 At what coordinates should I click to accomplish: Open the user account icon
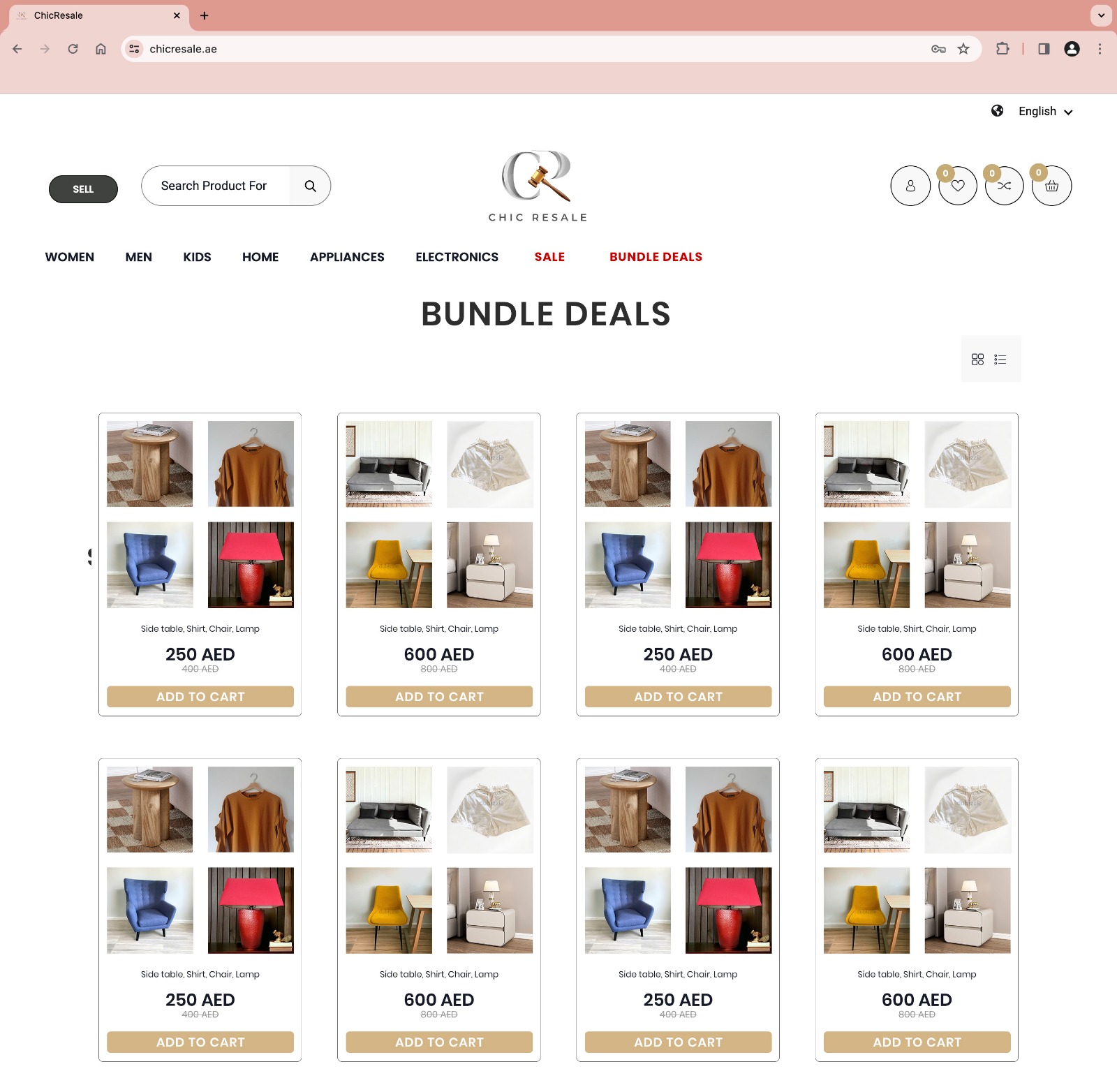pos(910,186)
